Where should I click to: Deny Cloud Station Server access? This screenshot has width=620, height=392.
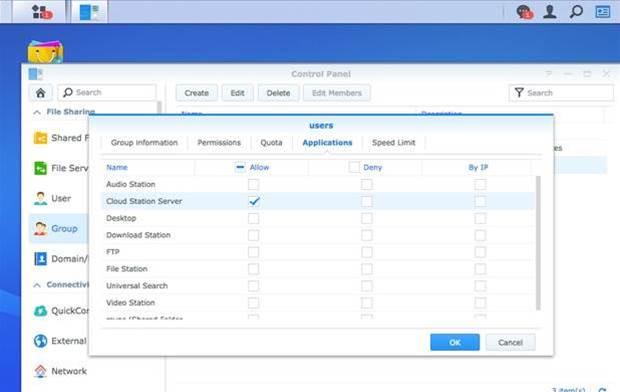(x=367, y=201)
